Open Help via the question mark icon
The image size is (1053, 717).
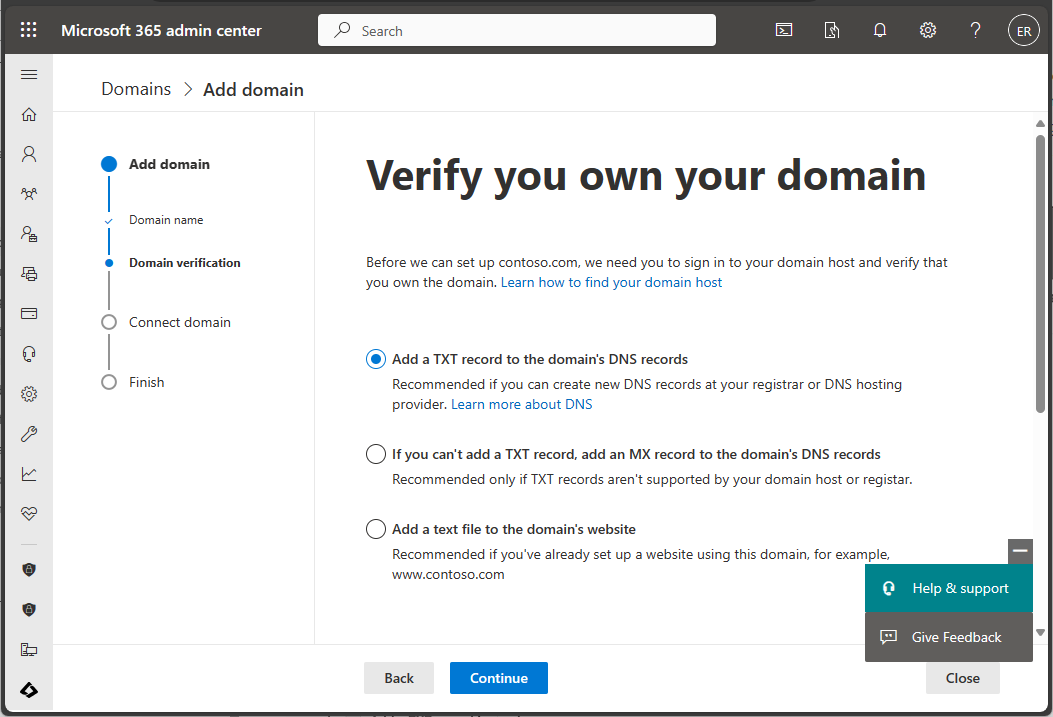point(976,30)
